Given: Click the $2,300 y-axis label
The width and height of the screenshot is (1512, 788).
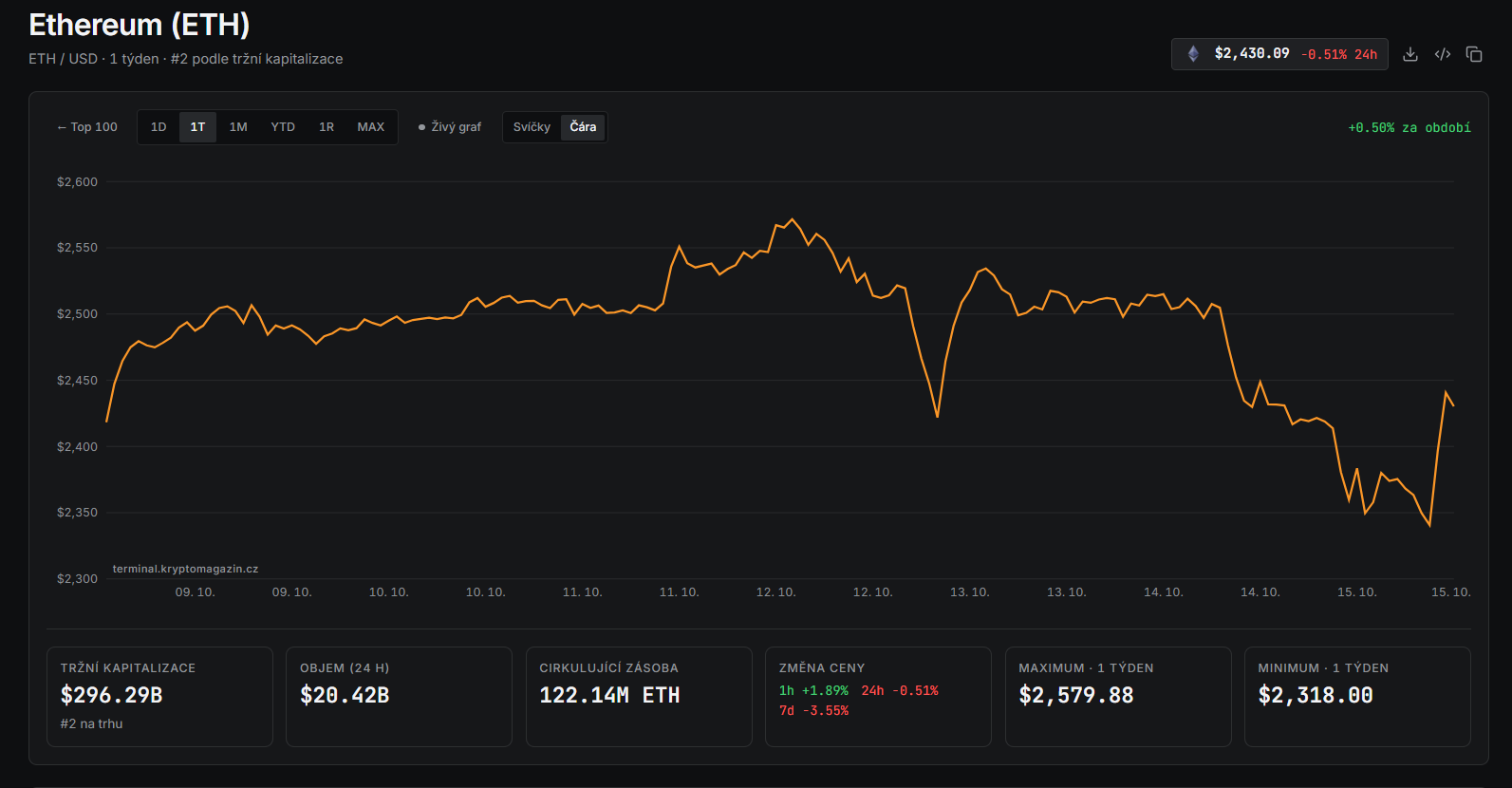Looking at the screenshot, I should pyautogui.click(x=77, y=578).
